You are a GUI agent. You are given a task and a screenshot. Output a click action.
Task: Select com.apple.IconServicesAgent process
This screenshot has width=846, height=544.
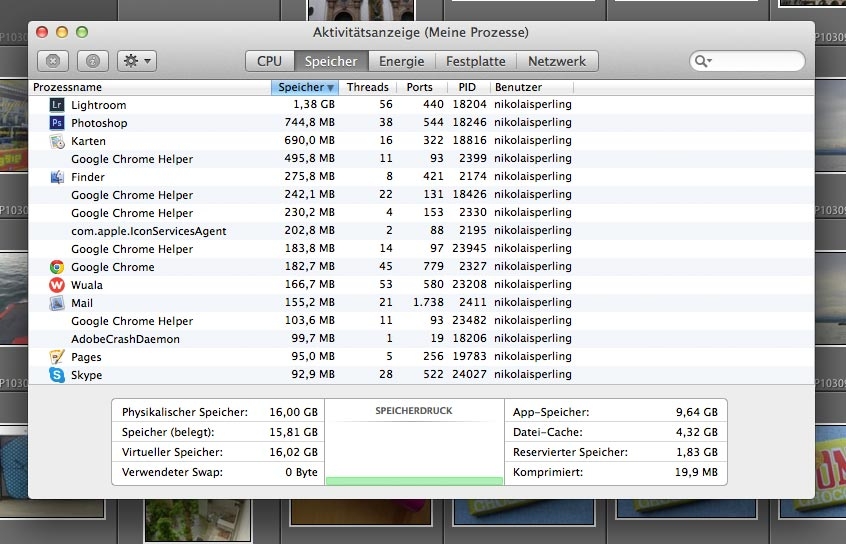click(149, 231)
